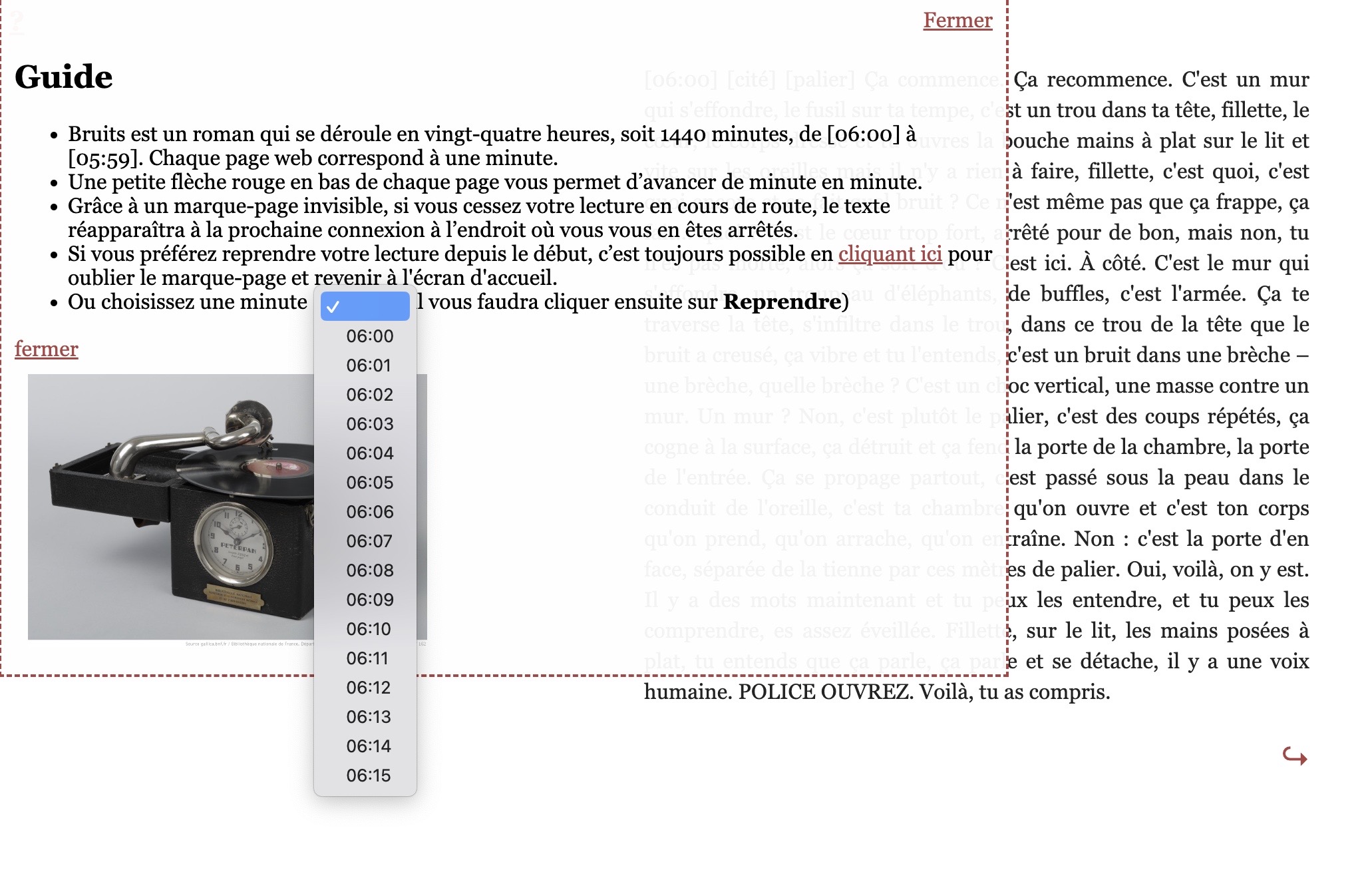Select the blank checked option in the dropdown
Image resolution: width=1372 pixels, height=884 pixels.
tap(365, 306)
